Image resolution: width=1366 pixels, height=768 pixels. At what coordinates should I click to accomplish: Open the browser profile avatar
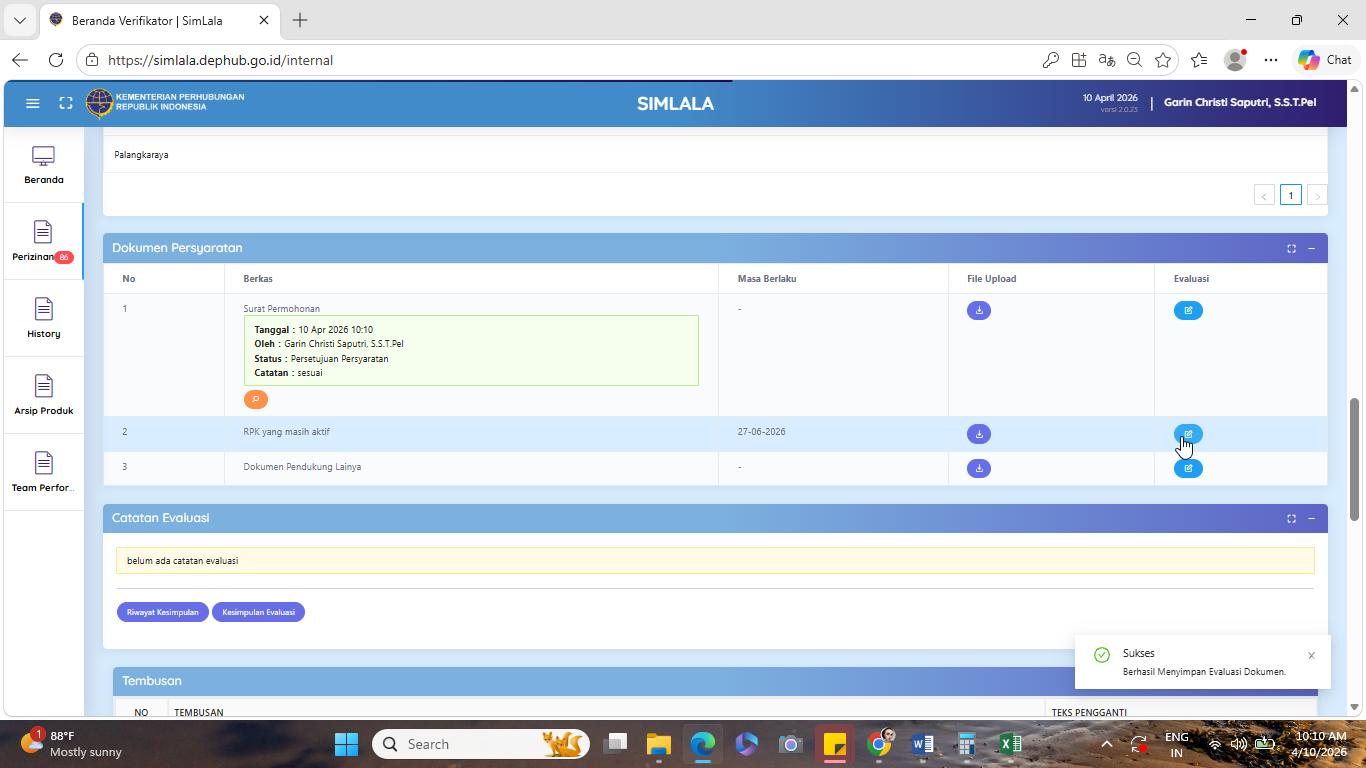point(1236,60)
